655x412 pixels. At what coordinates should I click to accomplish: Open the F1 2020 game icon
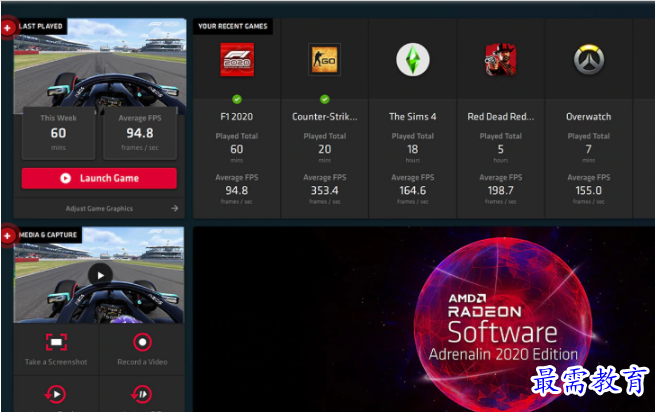point(237,60)
